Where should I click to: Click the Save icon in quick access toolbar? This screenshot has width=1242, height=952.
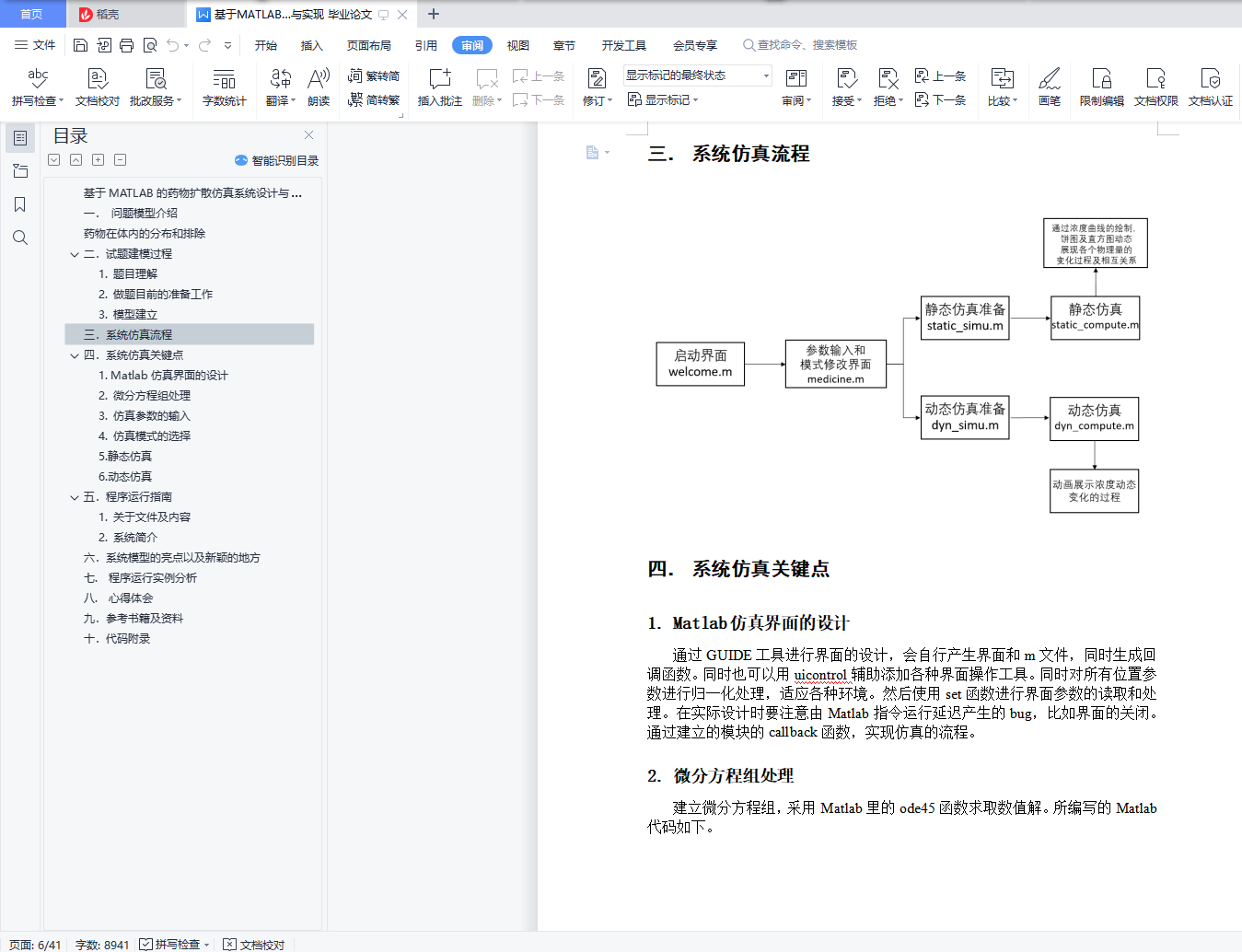click(80, 45)
